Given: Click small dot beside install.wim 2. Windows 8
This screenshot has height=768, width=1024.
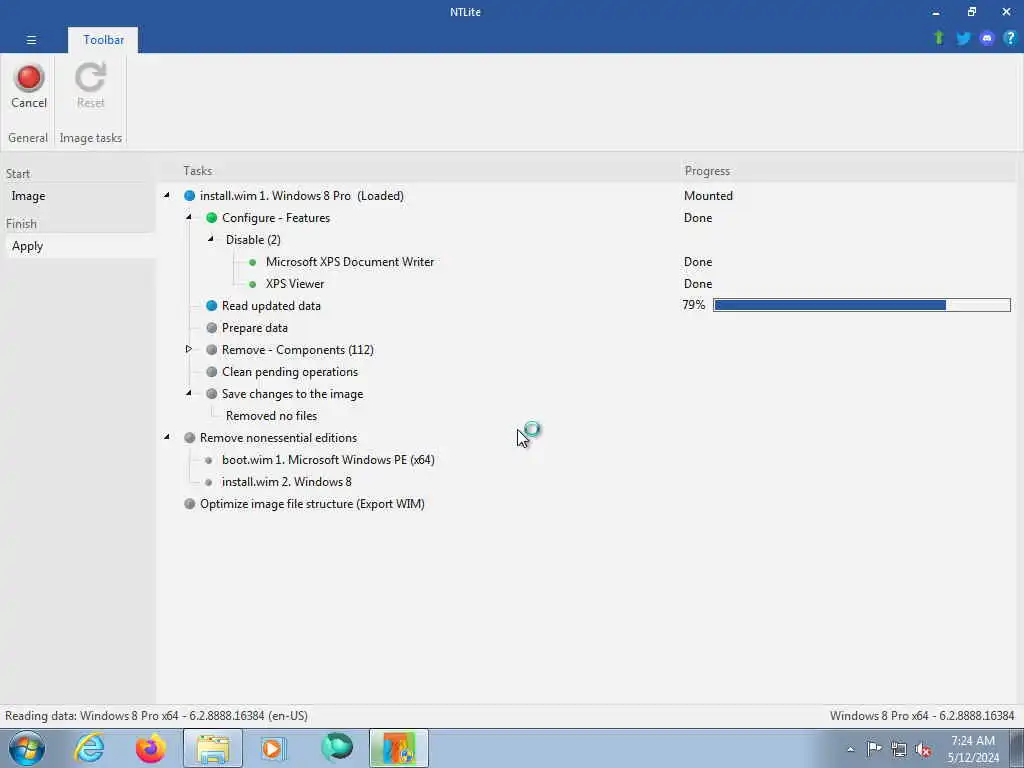Looking at the screenshot, I should (209, 483).
